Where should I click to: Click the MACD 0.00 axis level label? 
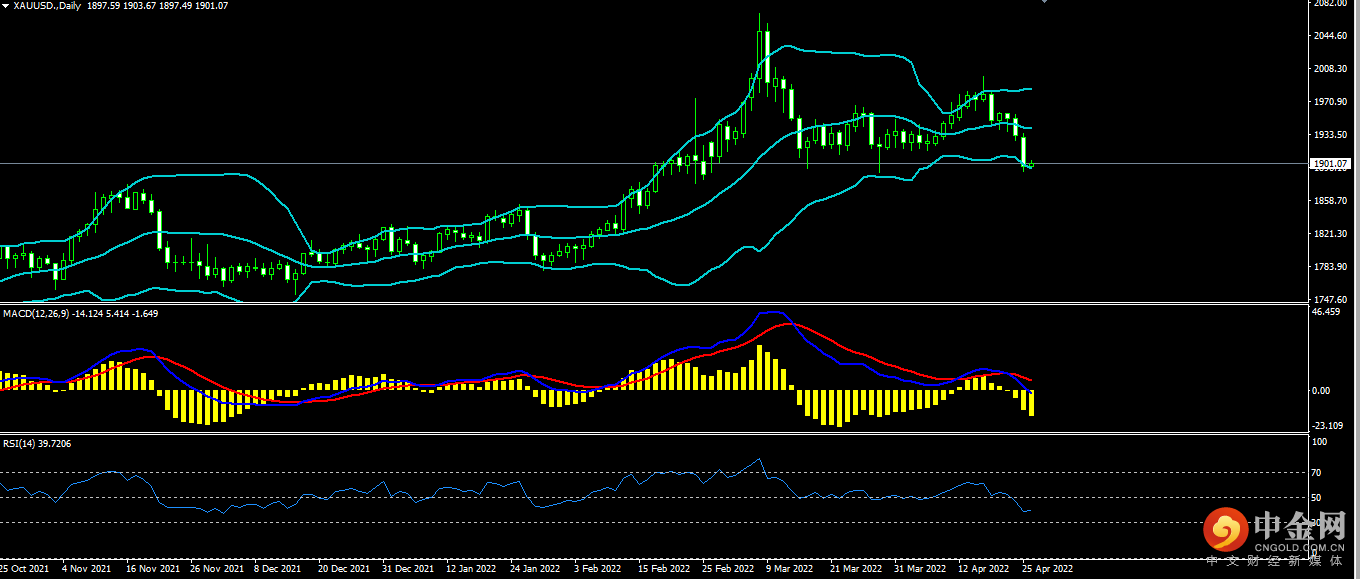(1322, 391)
